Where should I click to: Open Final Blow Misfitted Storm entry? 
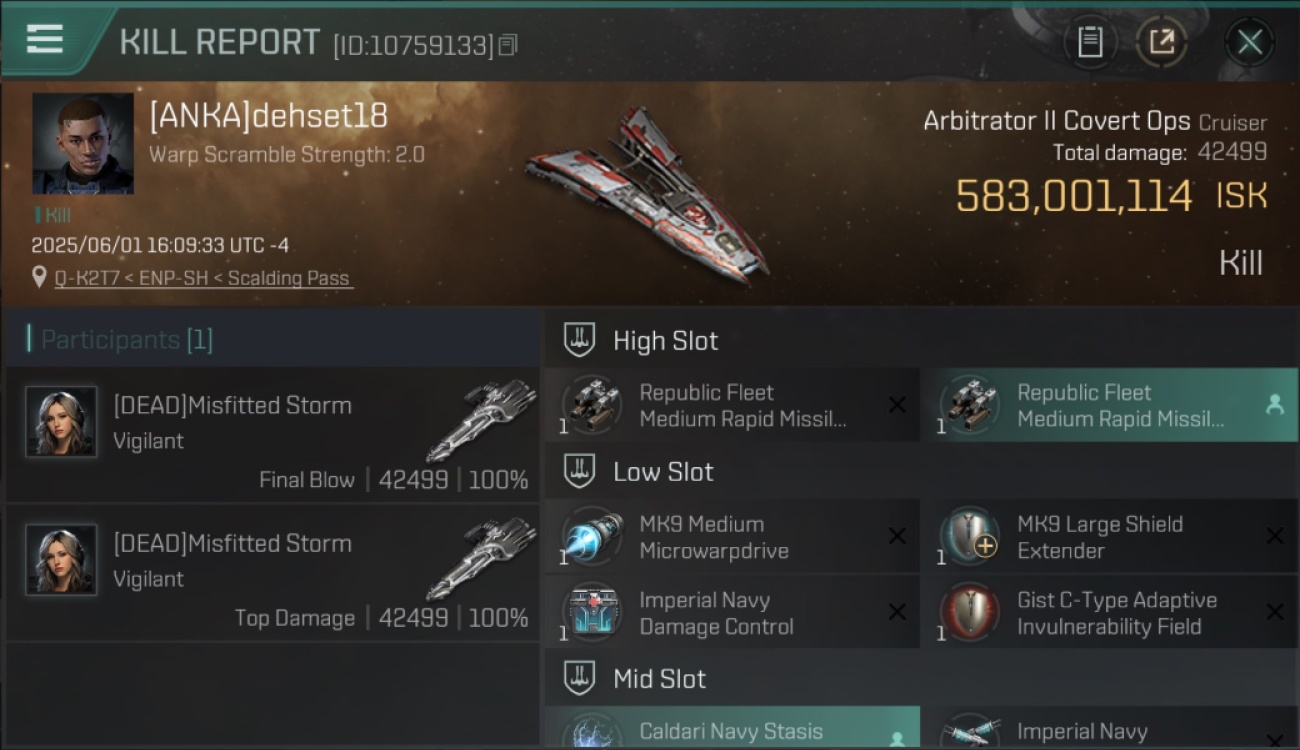(x=272, y=434)
